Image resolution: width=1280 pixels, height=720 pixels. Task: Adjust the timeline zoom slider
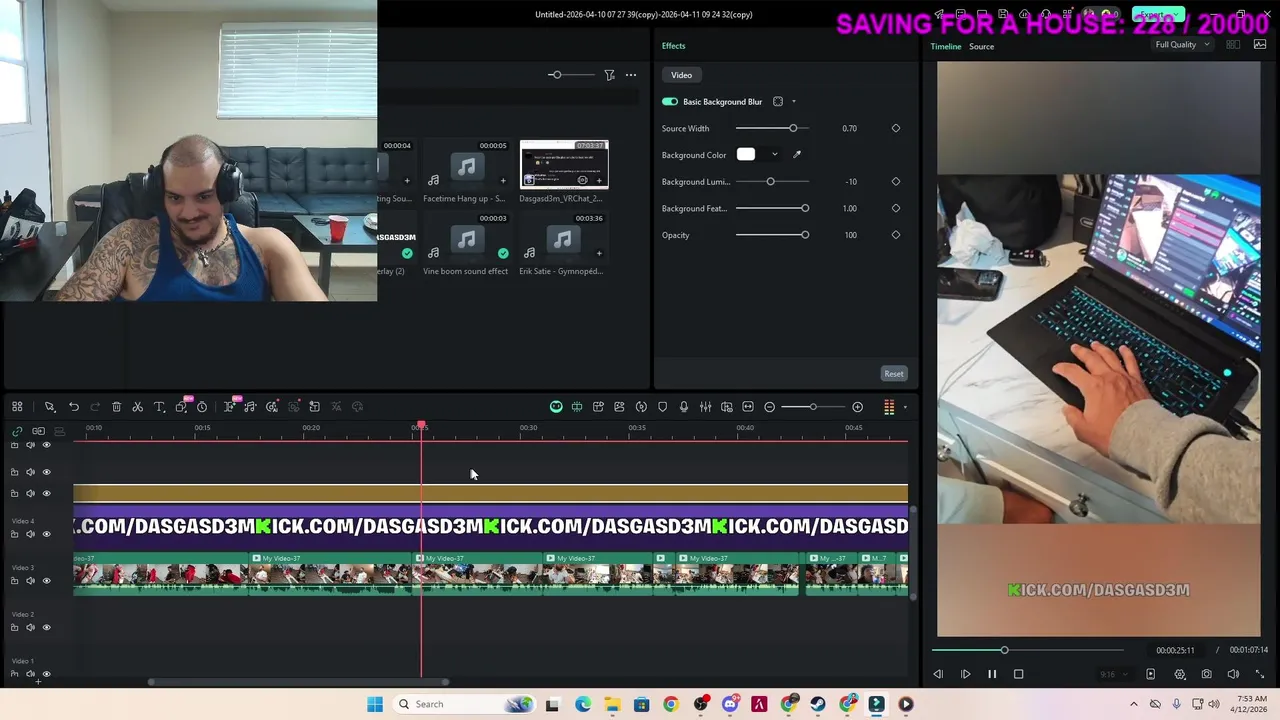[813, 407]
